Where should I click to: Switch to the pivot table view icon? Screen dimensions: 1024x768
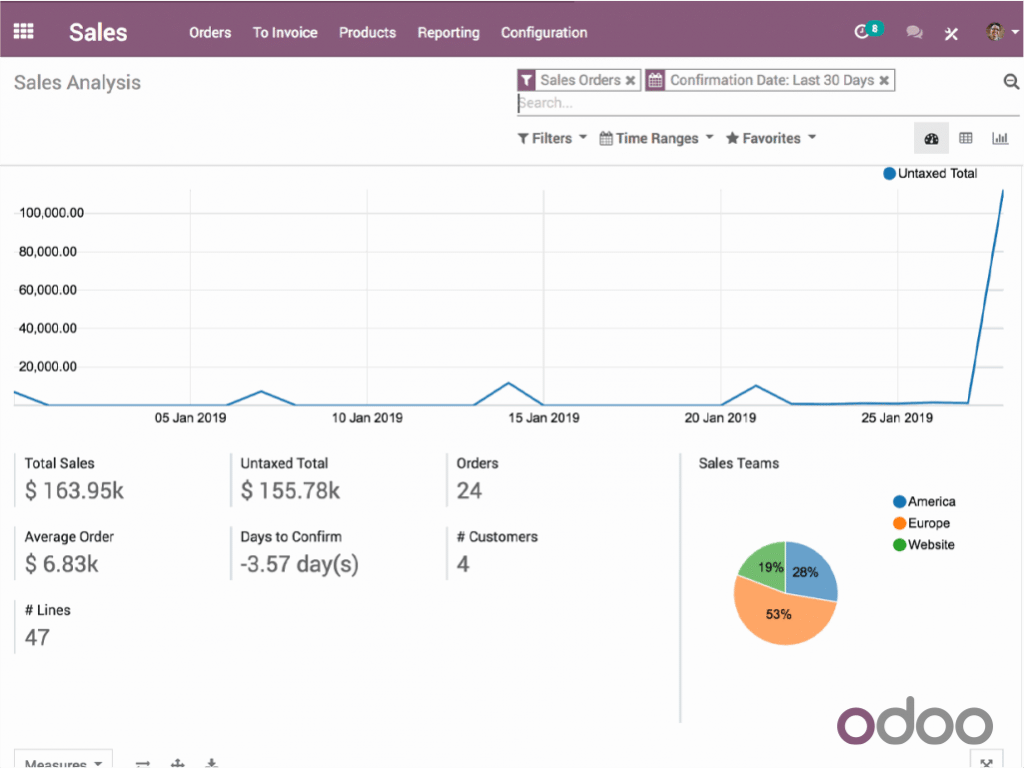(965, 138)
